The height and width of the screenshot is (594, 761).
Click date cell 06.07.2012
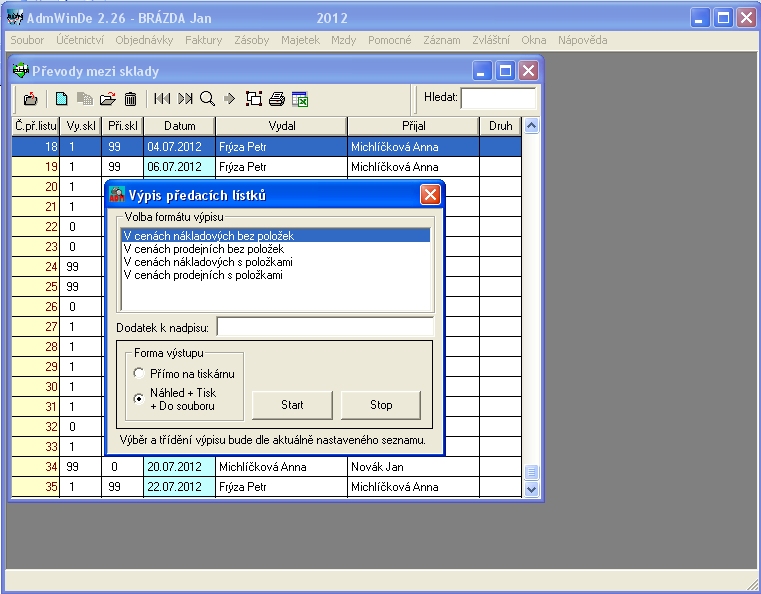coord(180,167)
